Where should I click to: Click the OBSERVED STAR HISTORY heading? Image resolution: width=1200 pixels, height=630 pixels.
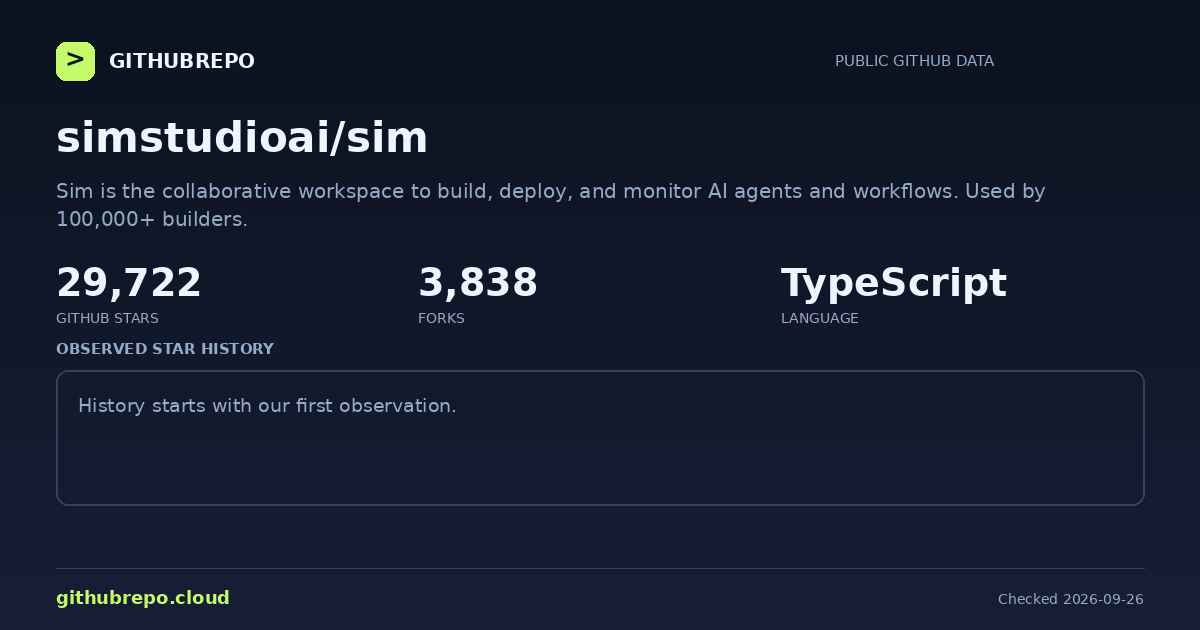point(165,349)
